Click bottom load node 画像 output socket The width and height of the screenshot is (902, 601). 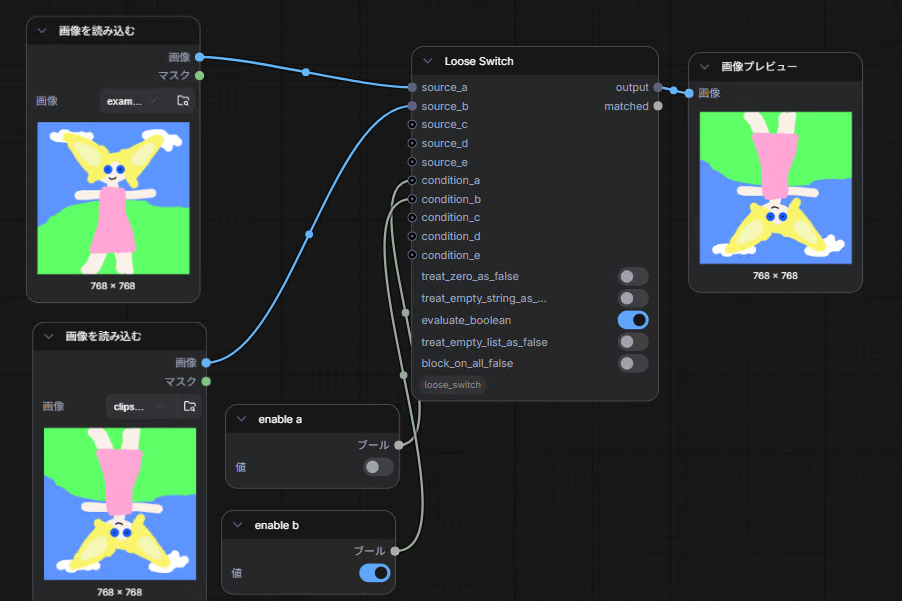click(x=206, y=363)
